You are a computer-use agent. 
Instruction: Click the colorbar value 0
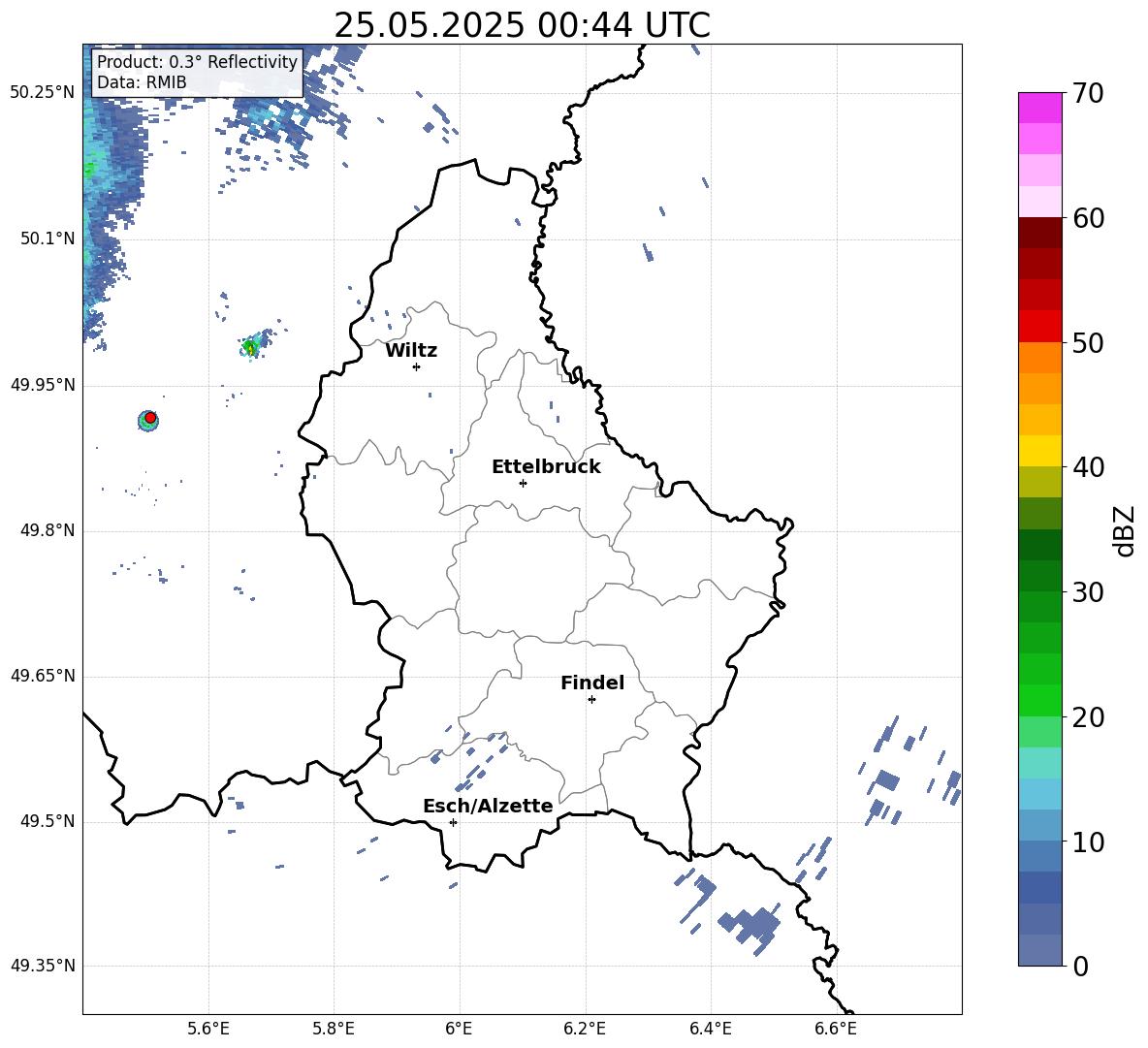tap(1080, 967)
